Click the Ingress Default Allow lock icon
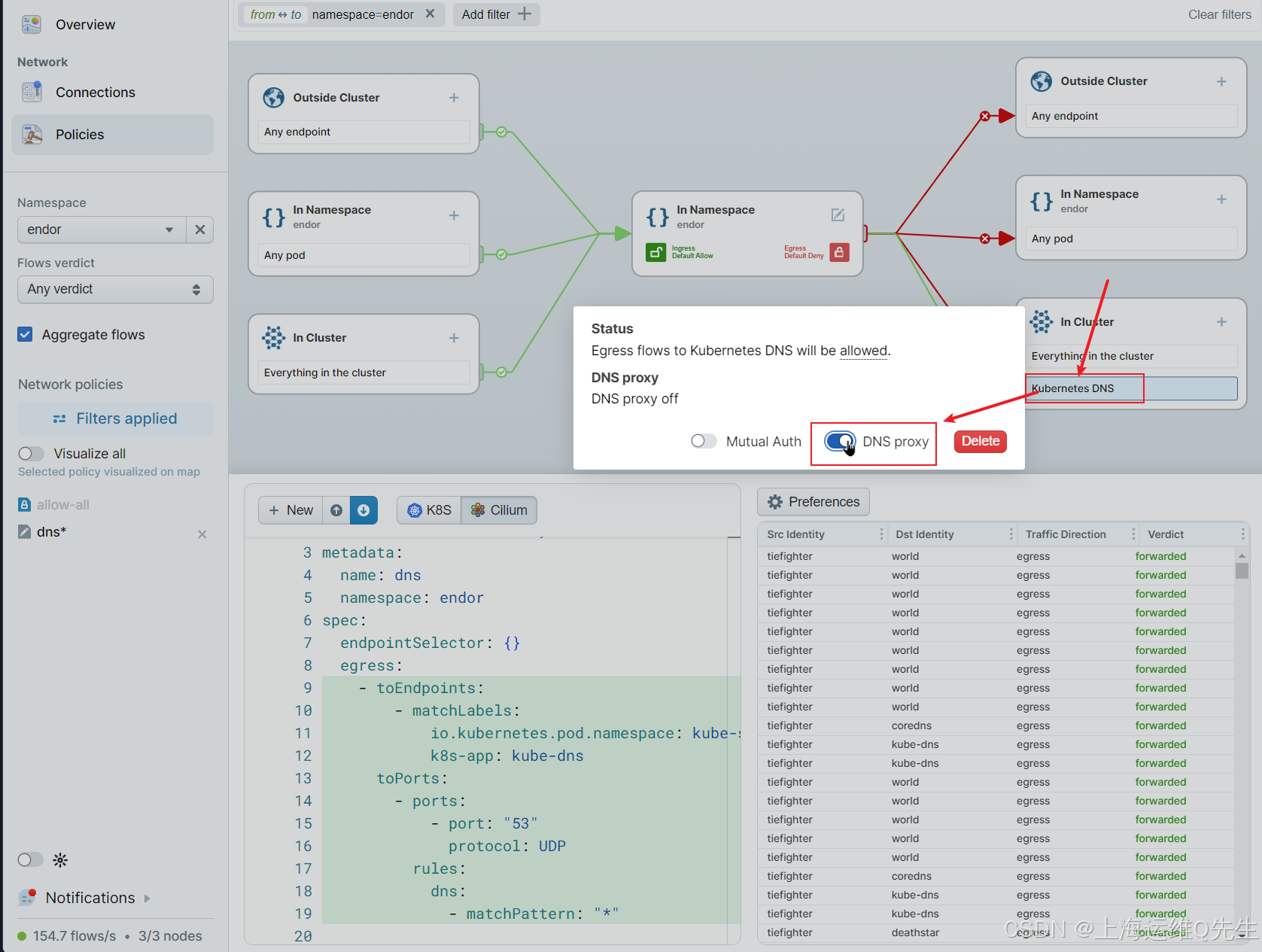1262x952 pixels. click(x=655, y=252)
